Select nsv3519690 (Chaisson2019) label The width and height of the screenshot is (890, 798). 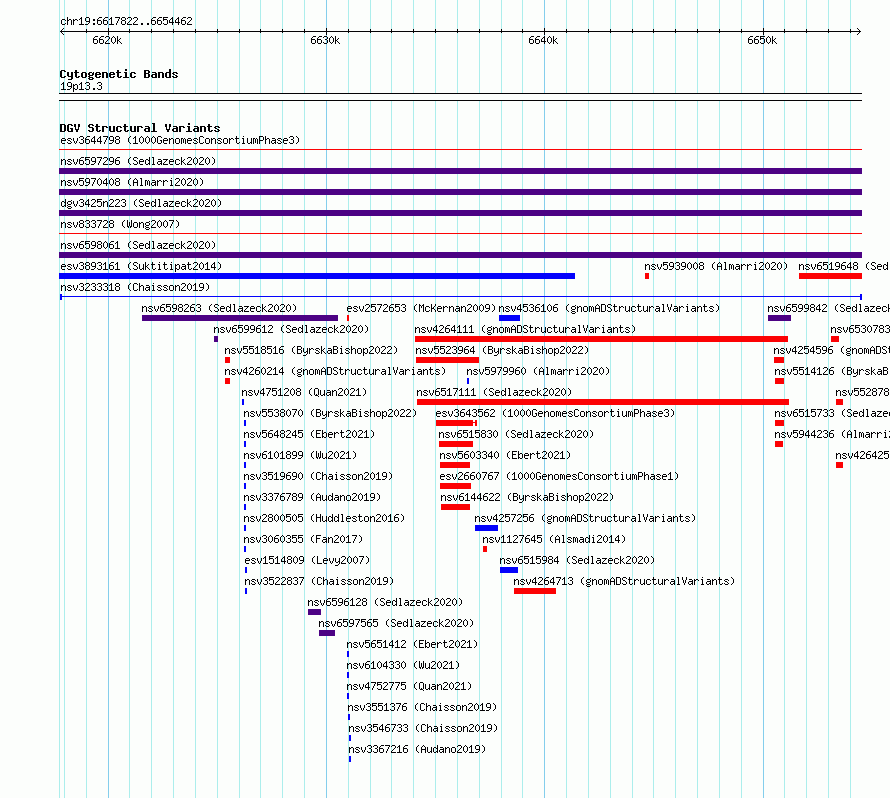tap(318, 476)
